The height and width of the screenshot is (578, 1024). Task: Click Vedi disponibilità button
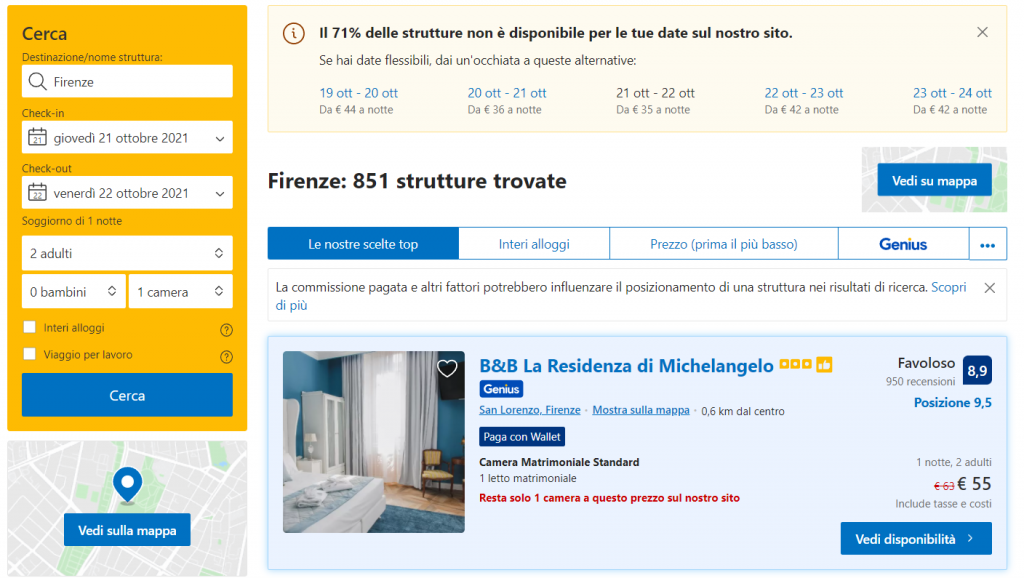click(915, 539)
